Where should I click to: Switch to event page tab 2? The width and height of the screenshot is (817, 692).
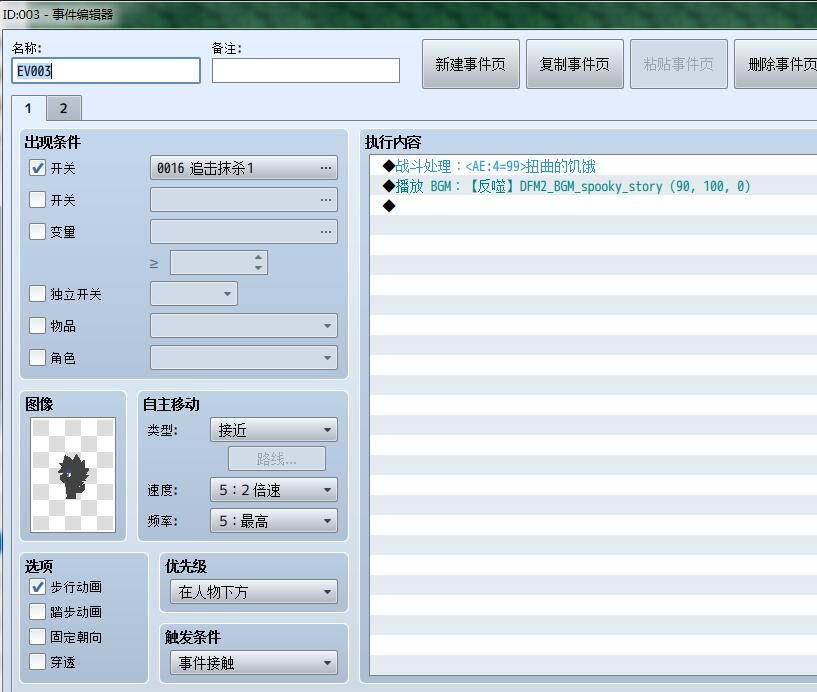point(64,108)
